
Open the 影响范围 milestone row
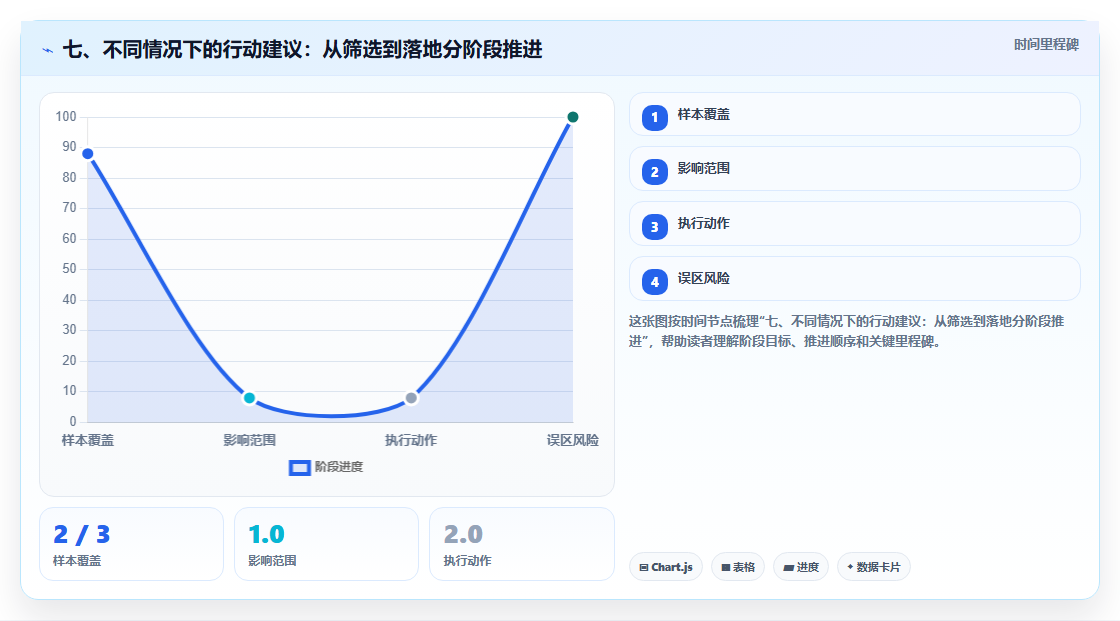point(854,169)
